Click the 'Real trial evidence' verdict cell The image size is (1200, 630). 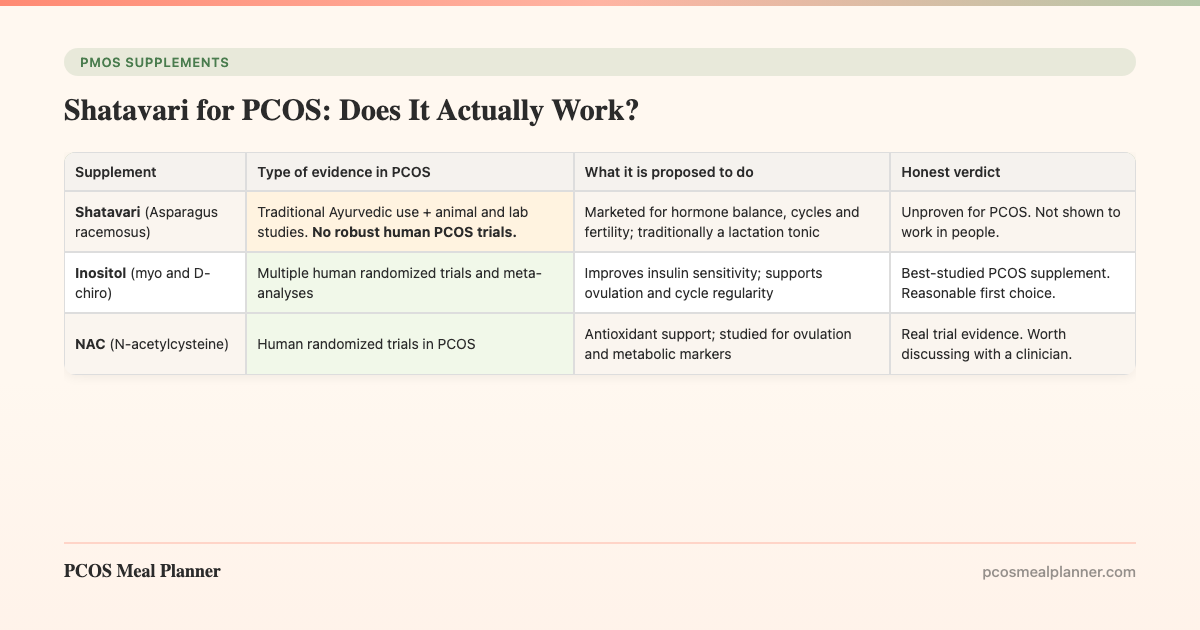pyautogui.click(x=1013, y=344)
